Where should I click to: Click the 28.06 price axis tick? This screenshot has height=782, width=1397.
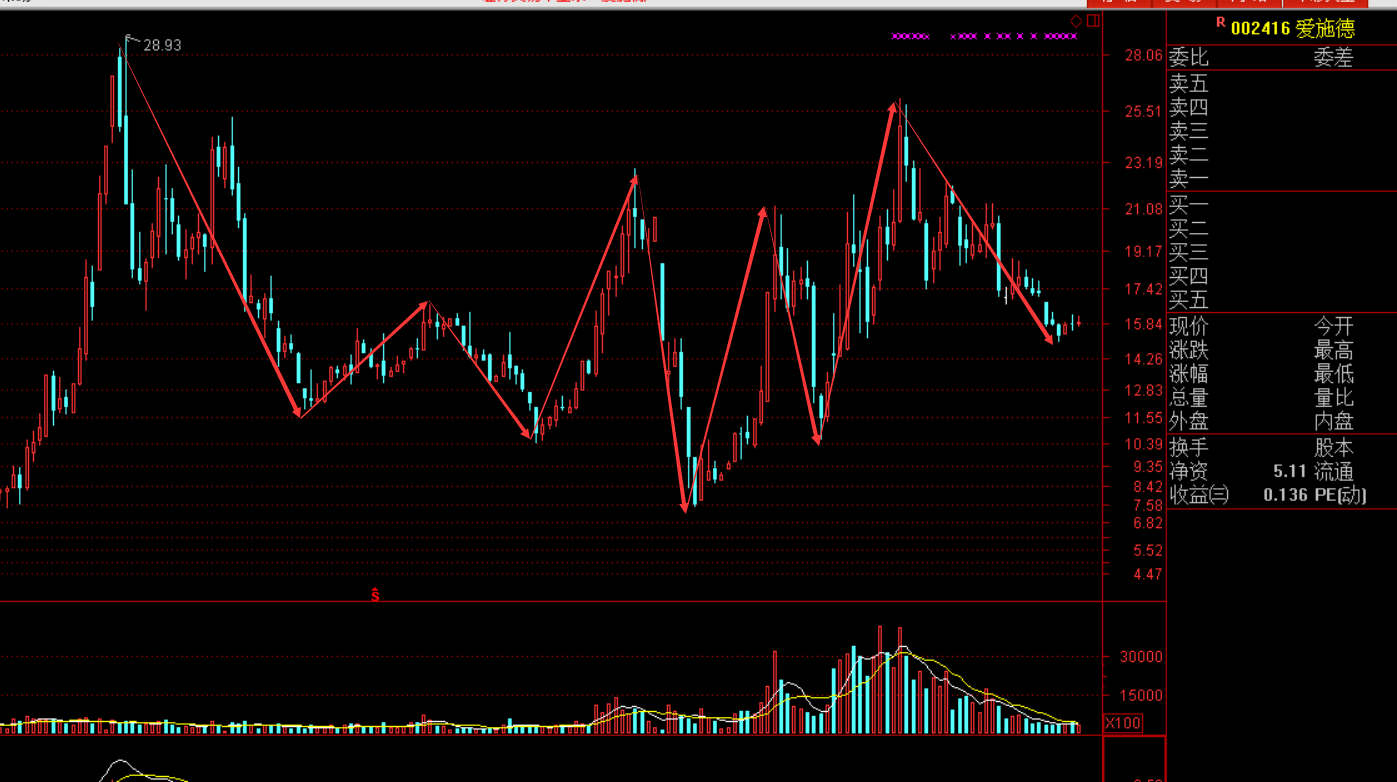click(x=1143, y=56)
